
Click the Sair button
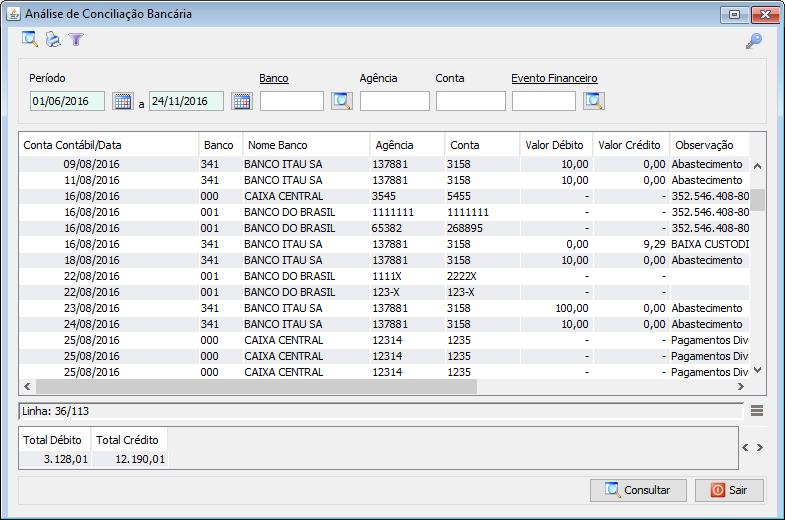click(x=729, y=490)
